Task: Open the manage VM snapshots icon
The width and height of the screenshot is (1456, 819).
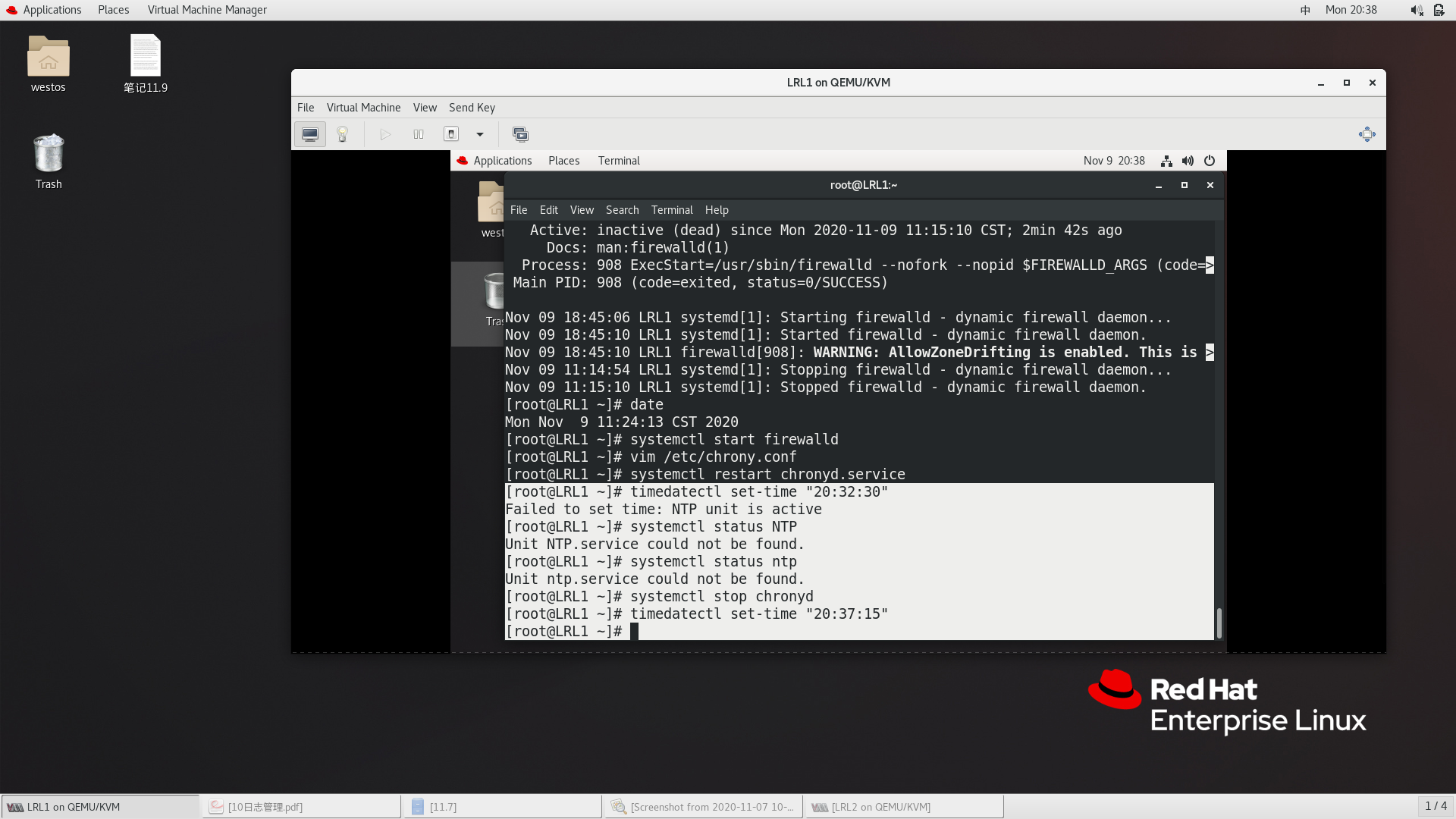Action: pos(520,134)
